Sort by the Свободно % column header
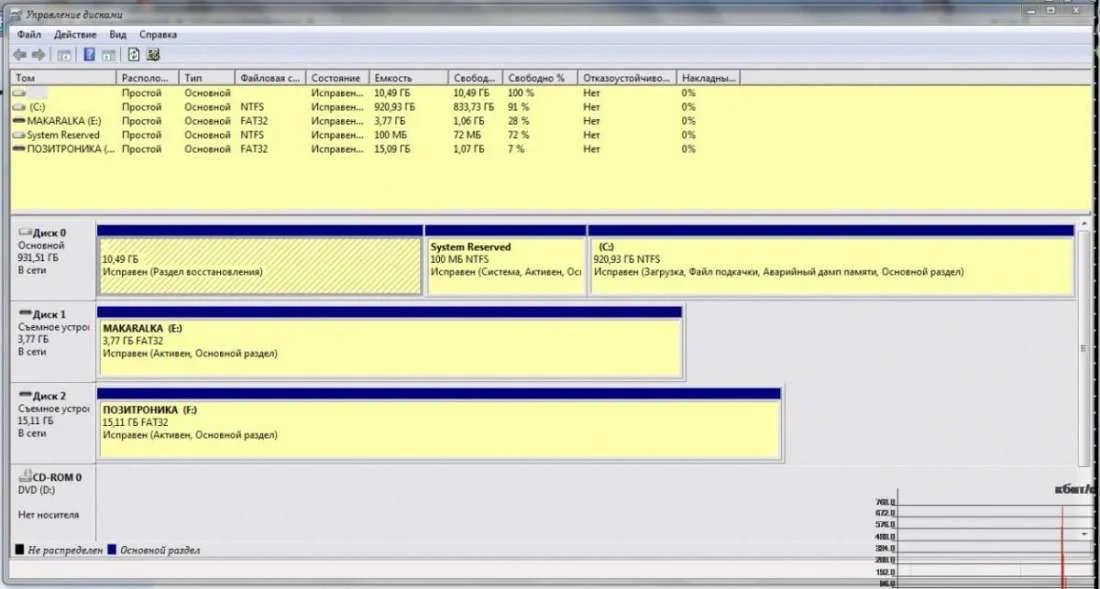Image resolution: width=1100 pixels, height=589 pixels. click(539, 78)
